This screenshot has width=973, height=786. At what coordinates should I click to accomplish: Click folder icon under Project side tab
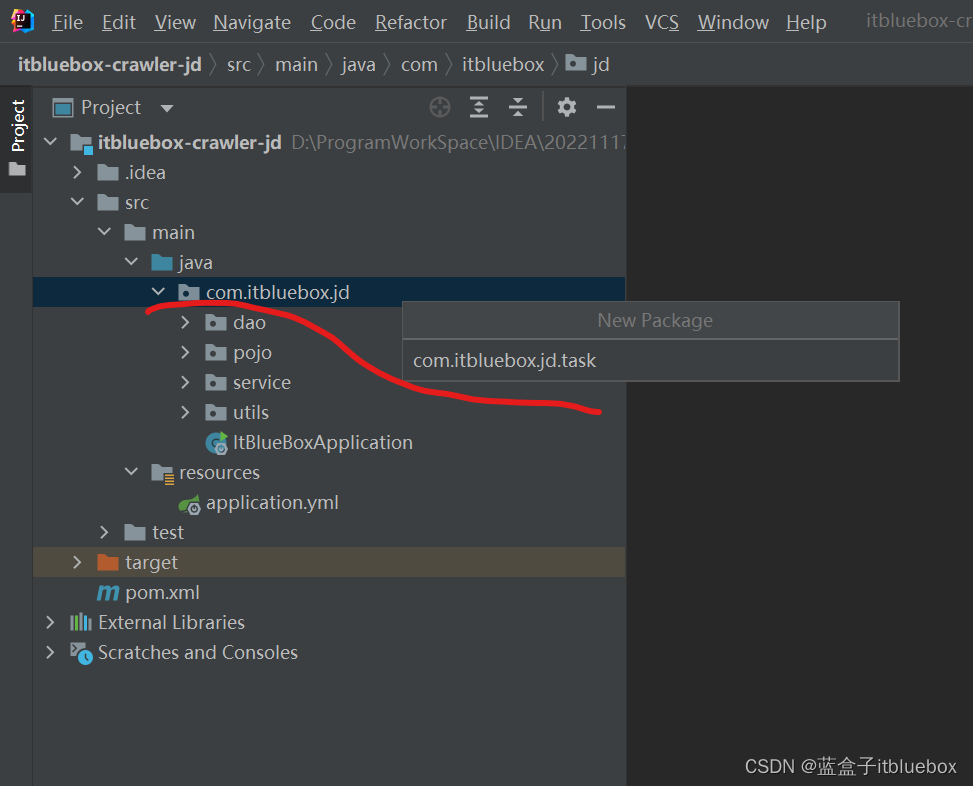pyautogui.click(x=17, y=169)
